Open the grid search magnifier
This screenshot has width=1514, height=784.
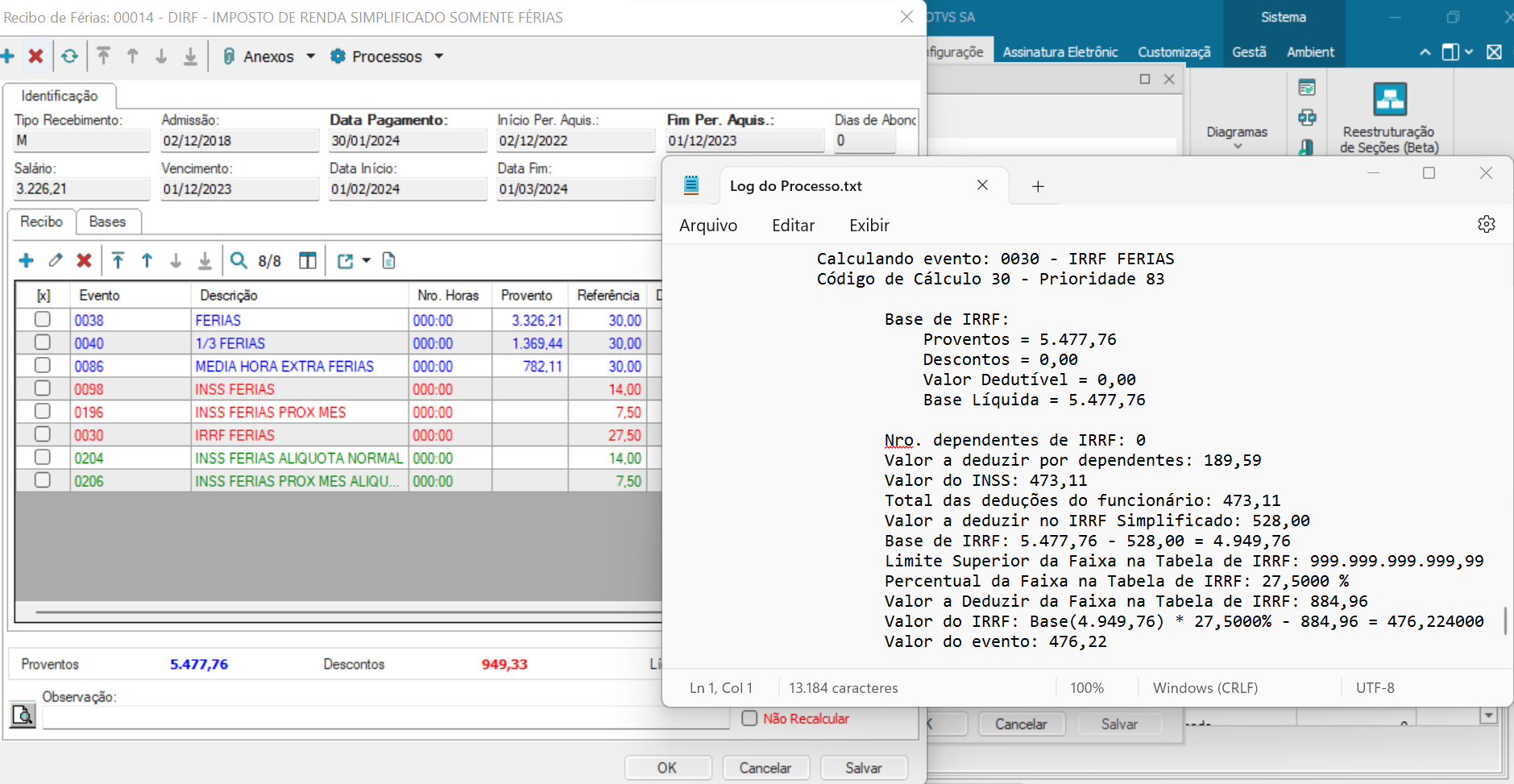[239, 260]
